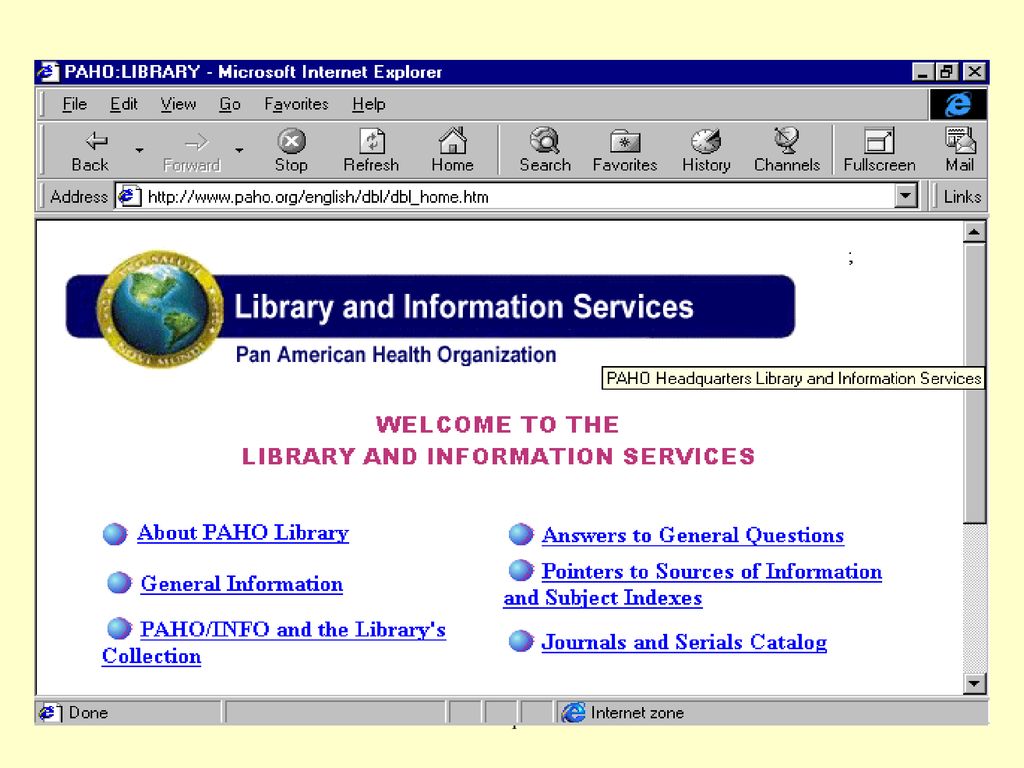Click the bullet beside About PAHO Library
The height and width of the screenshot is (768, 1024).
tap(115, 534)
